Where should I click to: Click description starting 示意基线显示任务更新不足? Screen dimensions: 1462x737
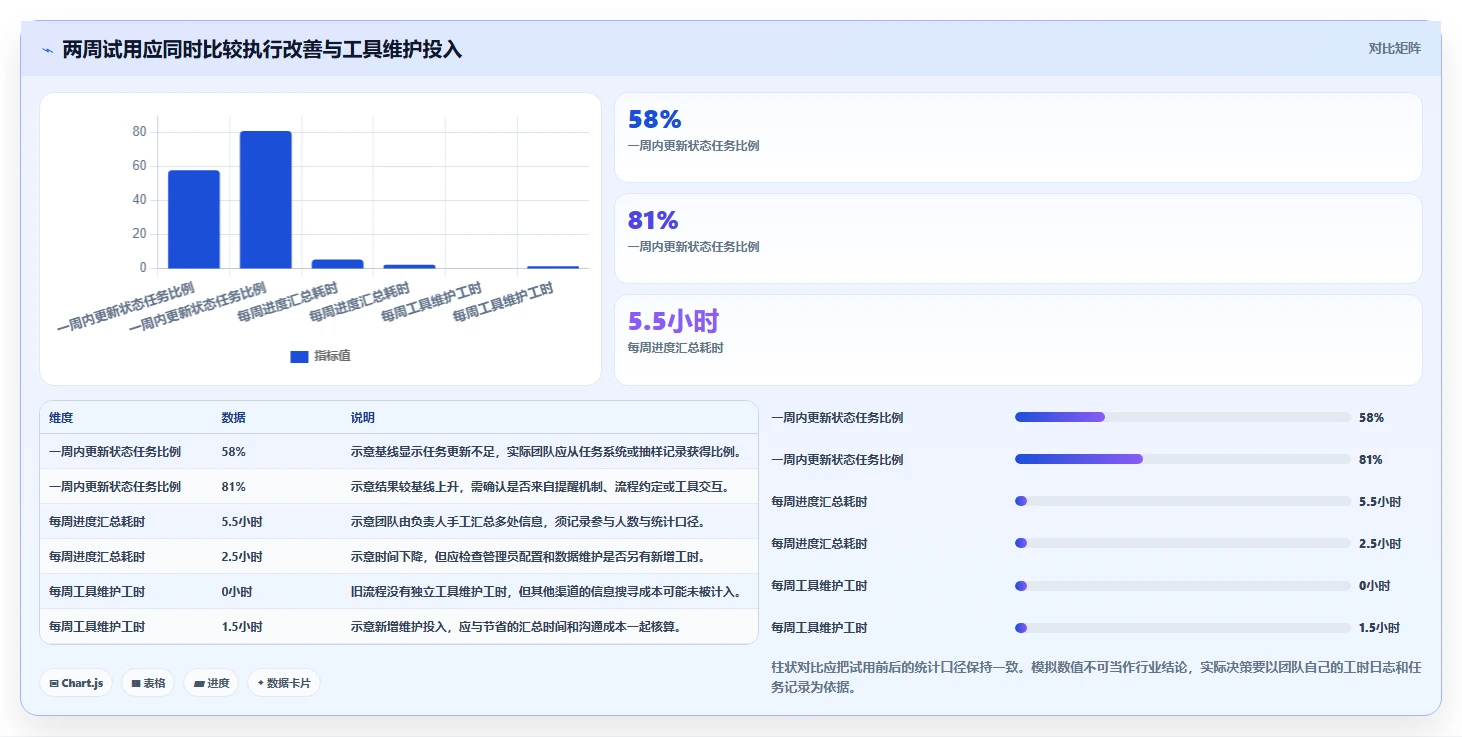click(546, 452)
